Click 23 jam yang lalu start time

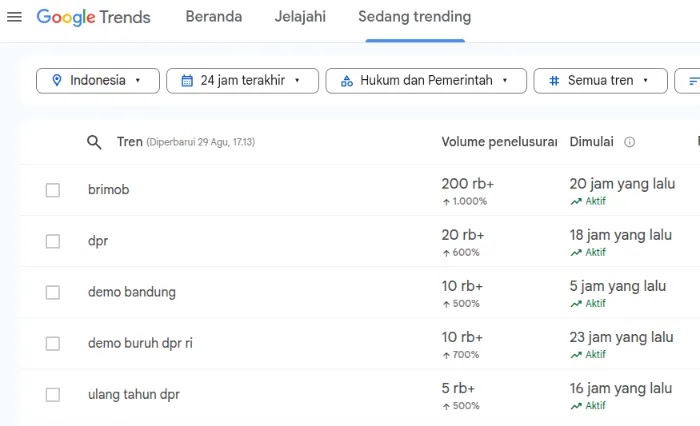pos(621,337)
